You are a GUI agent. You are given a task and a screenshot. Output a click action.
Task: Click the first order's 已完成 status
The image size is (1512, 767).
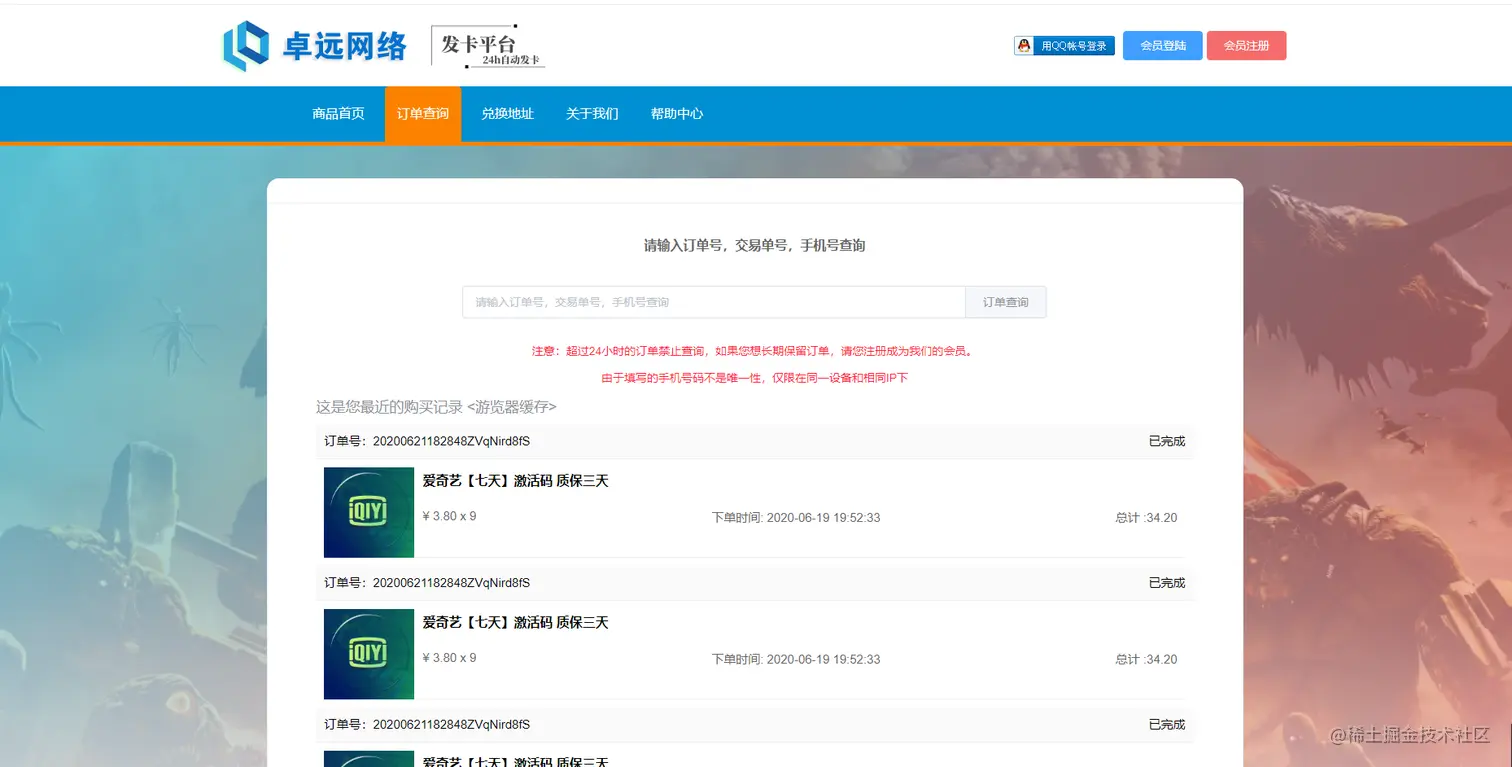click(1167, 441)
